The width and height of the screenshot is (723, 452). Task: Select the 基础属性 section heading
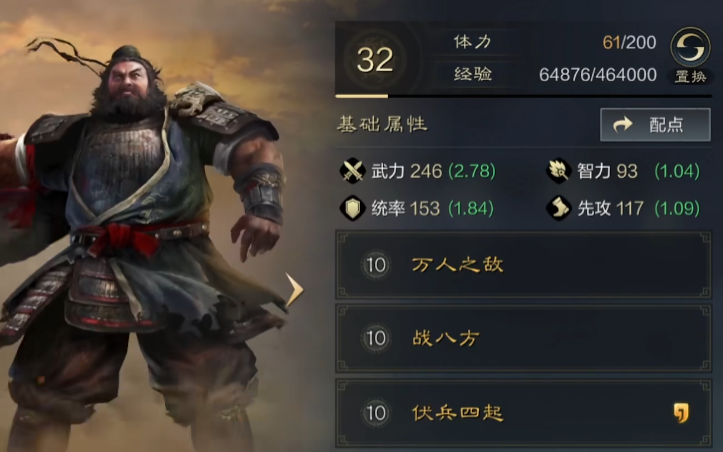(382, 125)
